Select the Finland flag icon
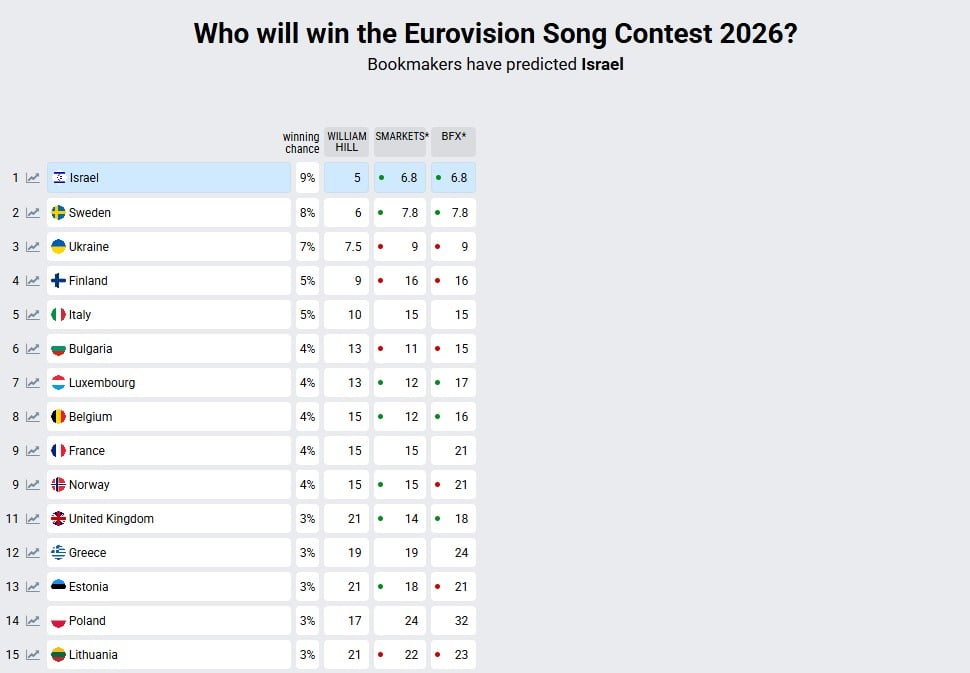Screen dimensions: 970x673 [58, 280]
